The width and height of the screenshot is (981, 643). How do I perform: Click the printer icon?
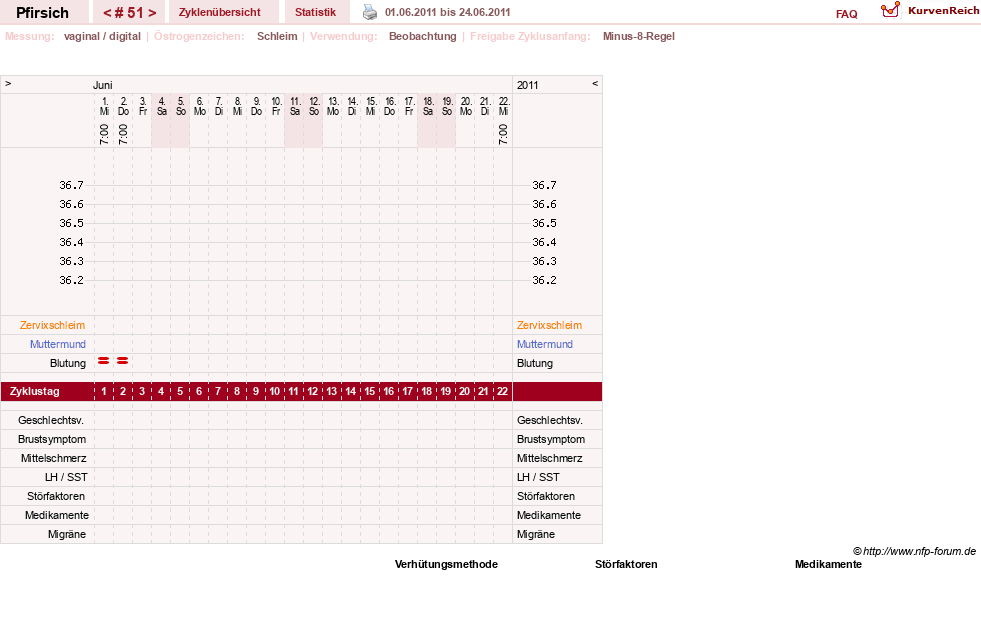click(x=370, y=12)
